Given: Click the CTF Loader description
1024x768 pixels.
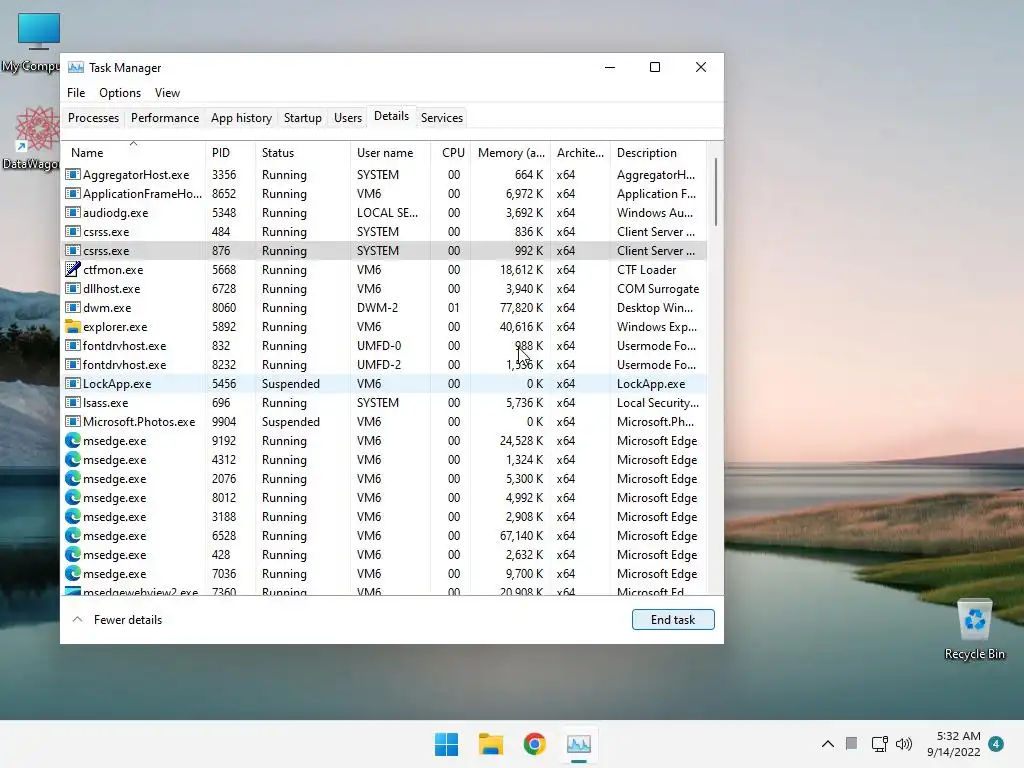Looking at the screenshot, I should pyautogui.click(x=647, y=269).
